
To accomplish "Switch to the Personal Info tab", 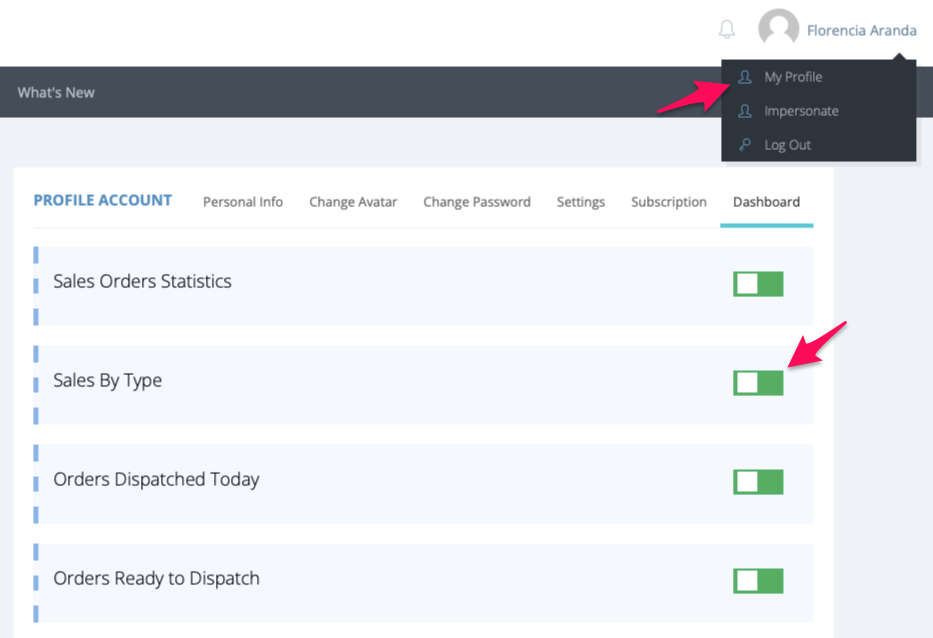I will coord(243,202).
